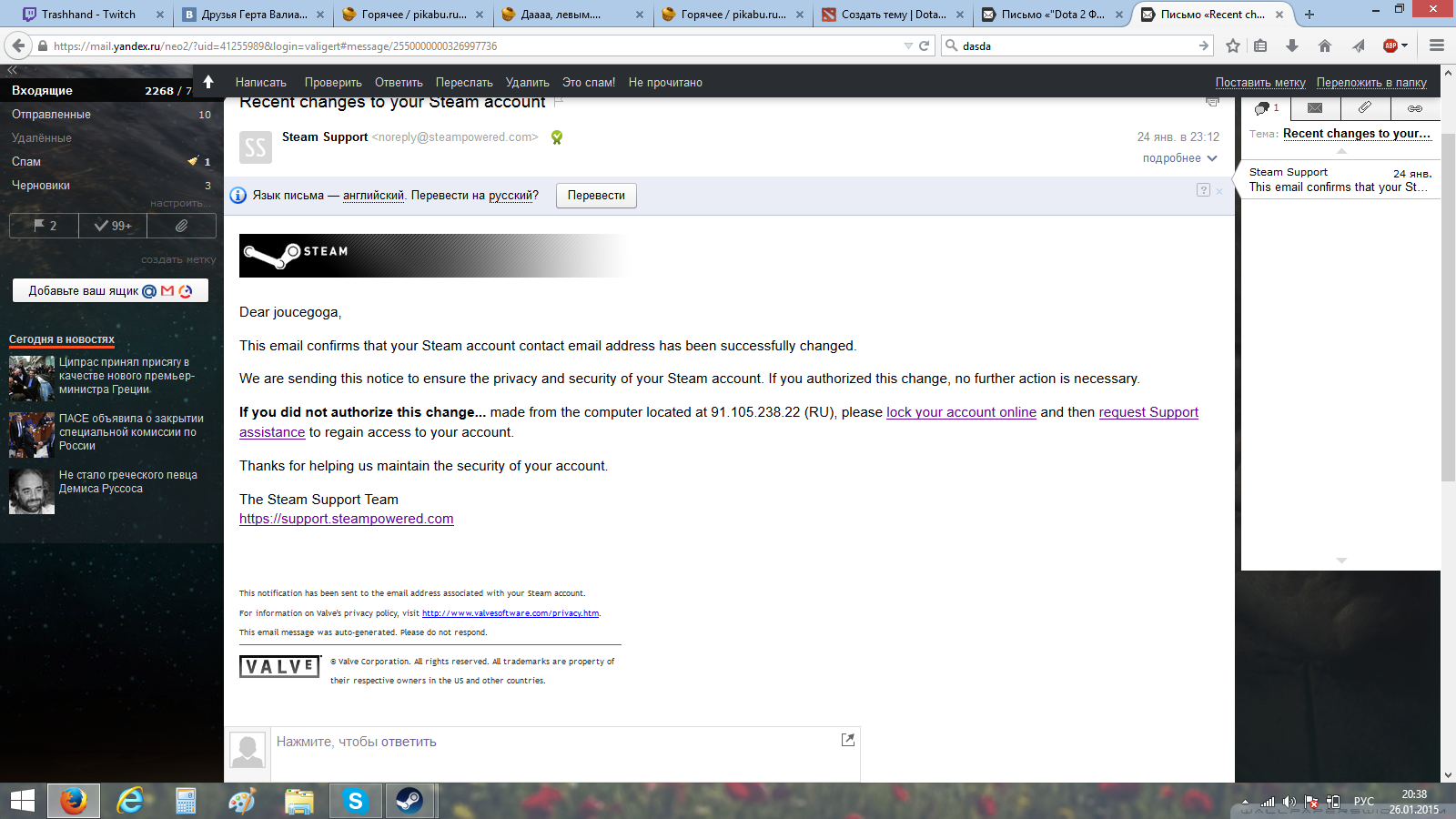Change target language русский

click(511, 196)
